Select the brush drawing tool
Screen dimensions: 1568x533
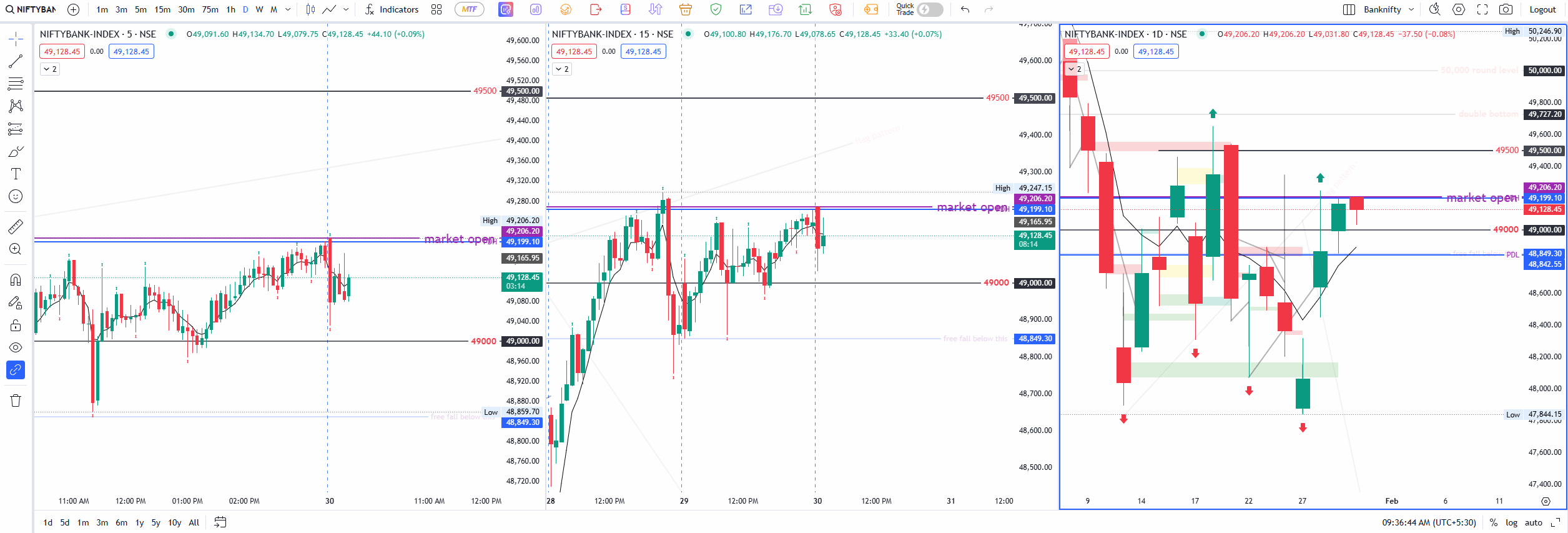click(16, 151)
